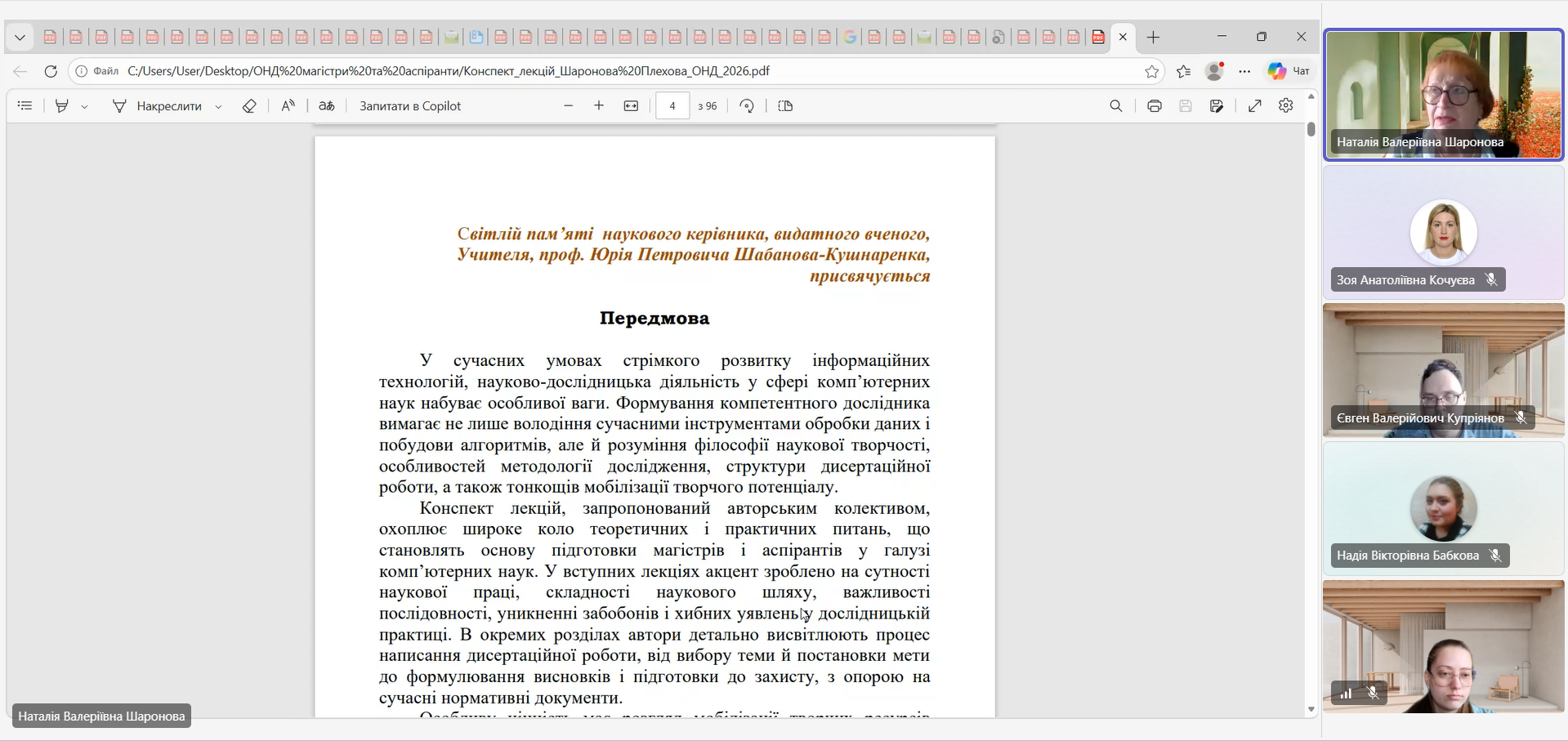Open a new browser tab
This screenshot has width=1568, height=741.
tap(1154, 38)
